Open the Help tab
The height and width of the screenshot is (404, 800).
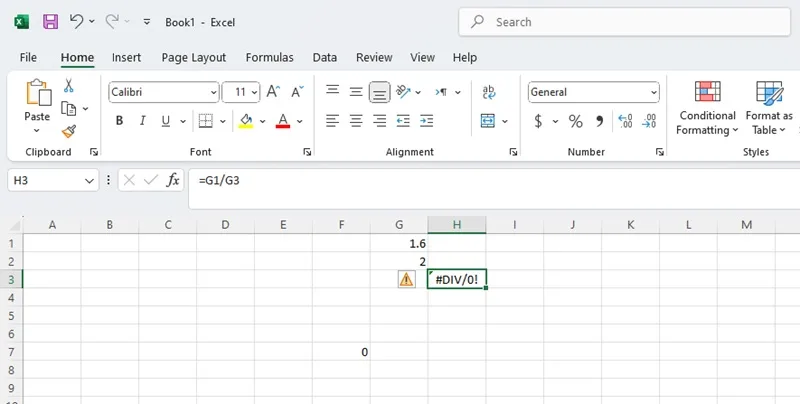464,57
